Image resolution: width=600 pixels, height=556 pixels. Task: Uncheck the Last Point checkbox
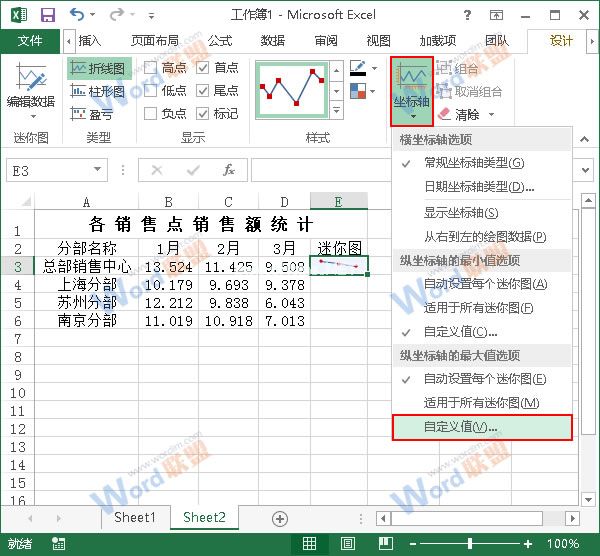pyautogui.click(x=202, y=91)
